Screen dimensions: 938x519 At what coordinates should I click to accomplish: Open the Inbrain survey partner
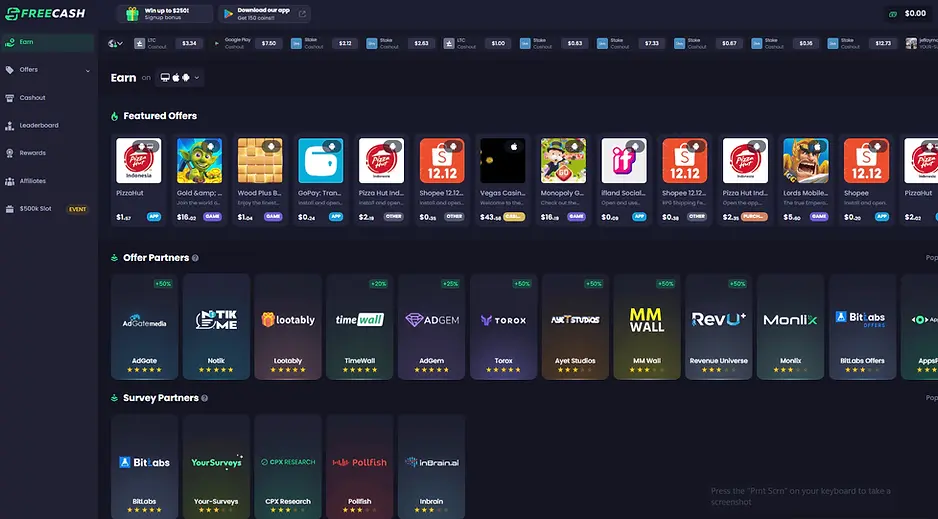pyautogui.click(x=431, y=466)
